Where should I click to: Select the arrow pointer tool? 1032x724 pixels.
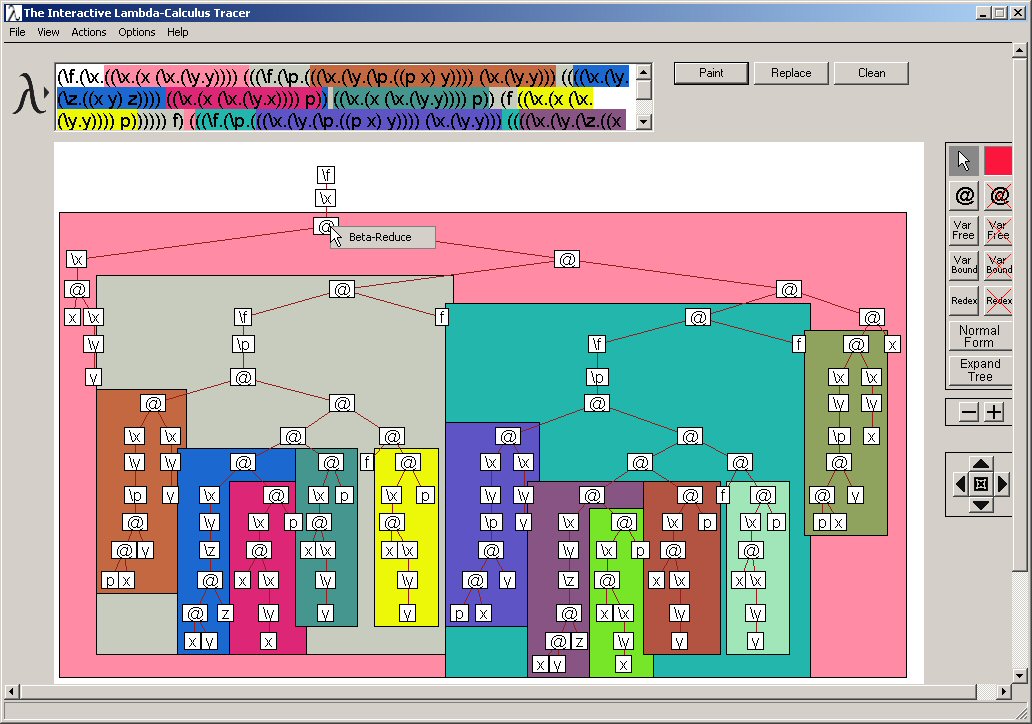pos(963,161)
